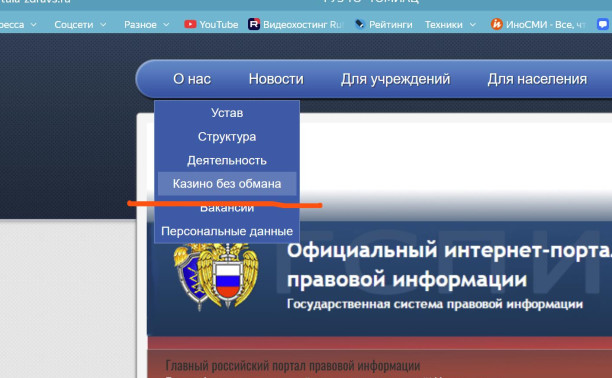Select Казино без обмана entry
Viewport: 612px width, 378px height.
(x=227, y=184)
